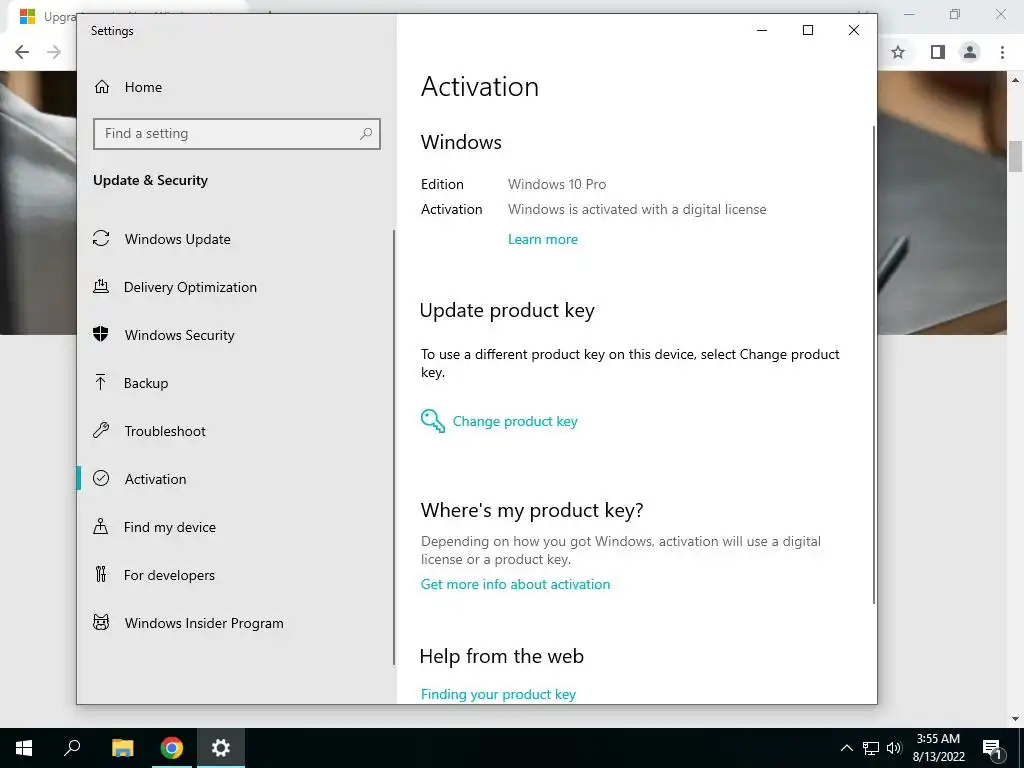Select the Find my device icon
The image size is (1024, 768).
pyautogui.click(x=101, y=526)
